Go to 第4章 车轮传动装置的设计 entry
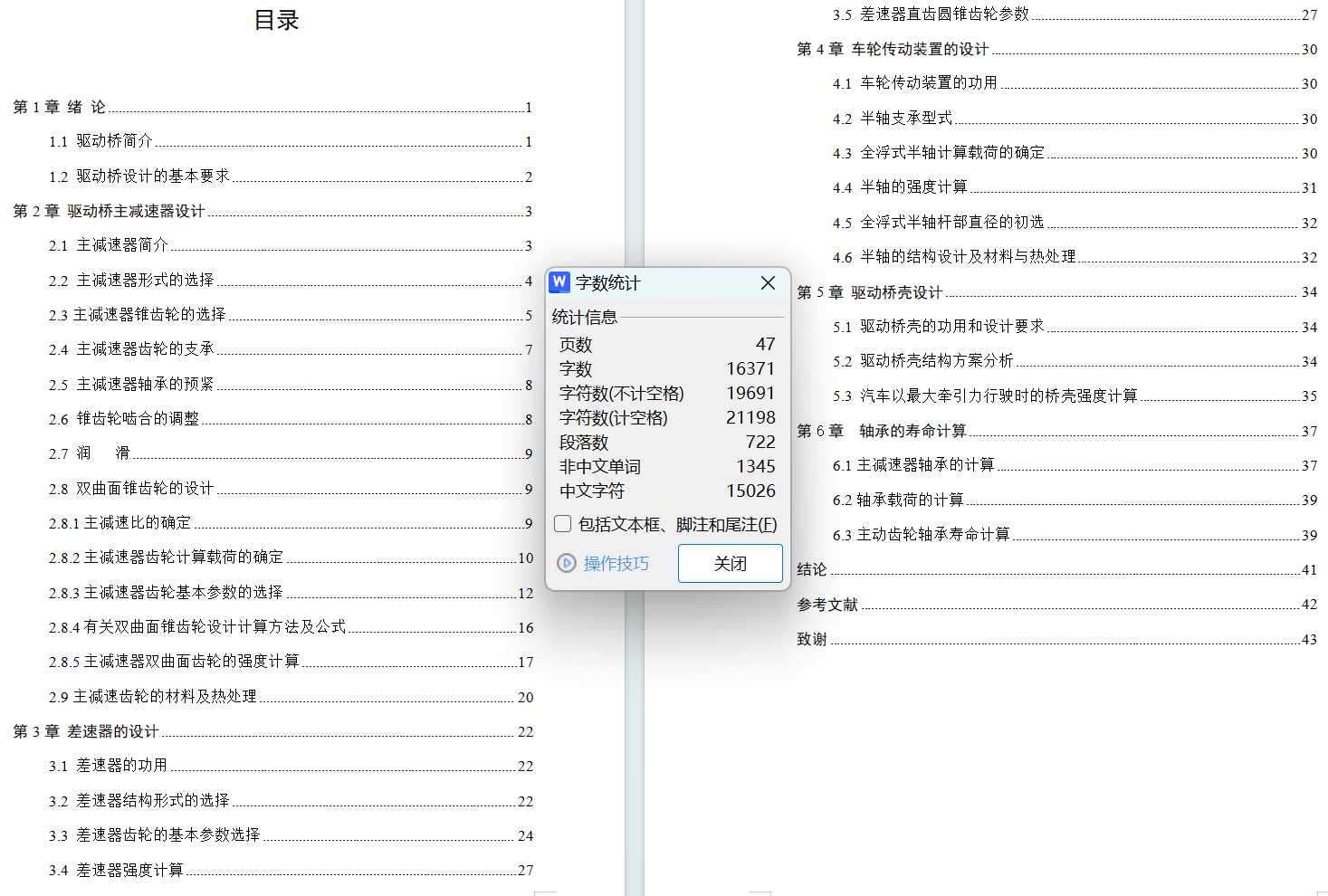This screenshot has height=896, width=1328. [893, 49]
